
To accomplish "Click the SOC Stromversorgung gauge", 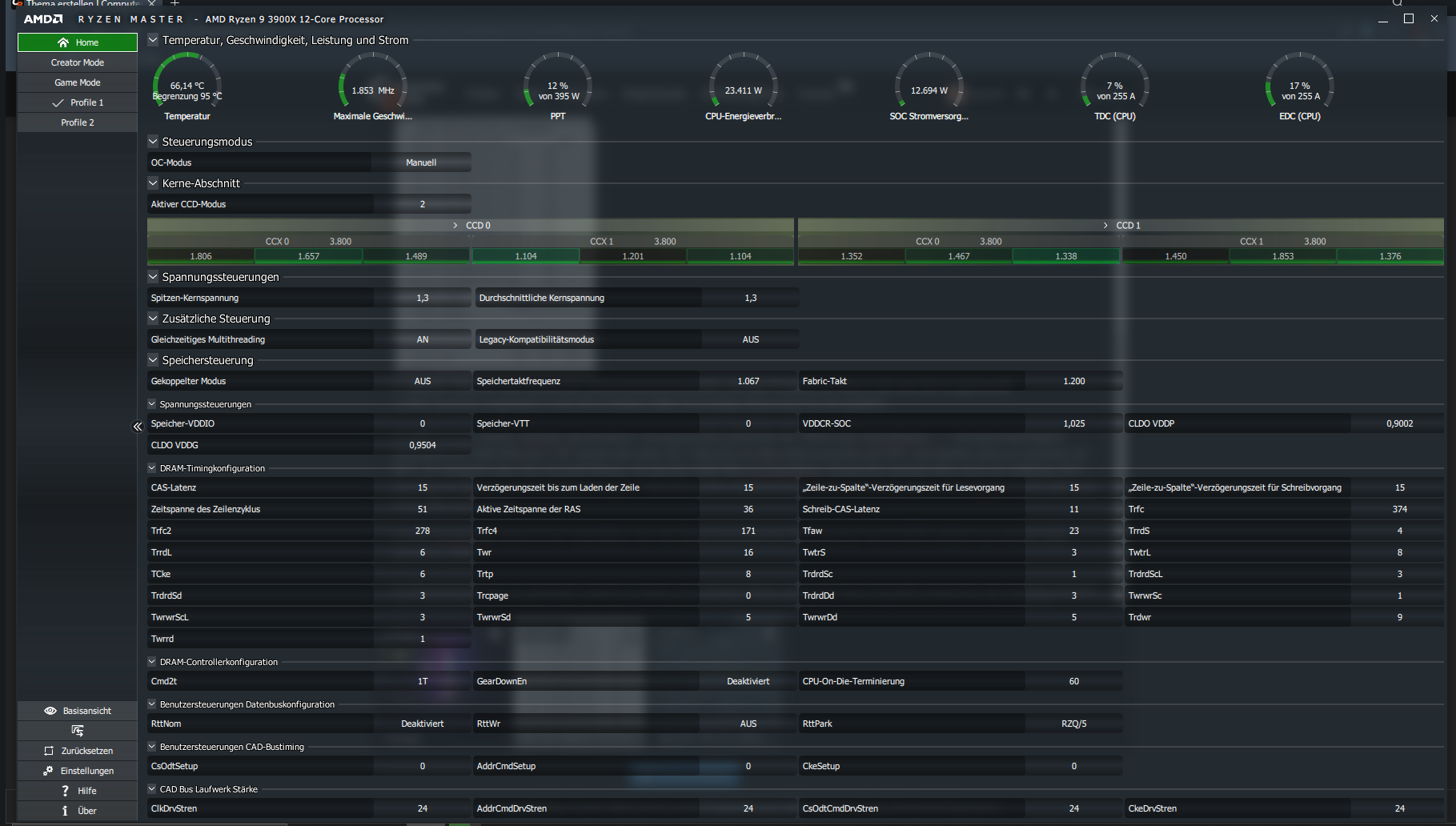I will point(929,86).
